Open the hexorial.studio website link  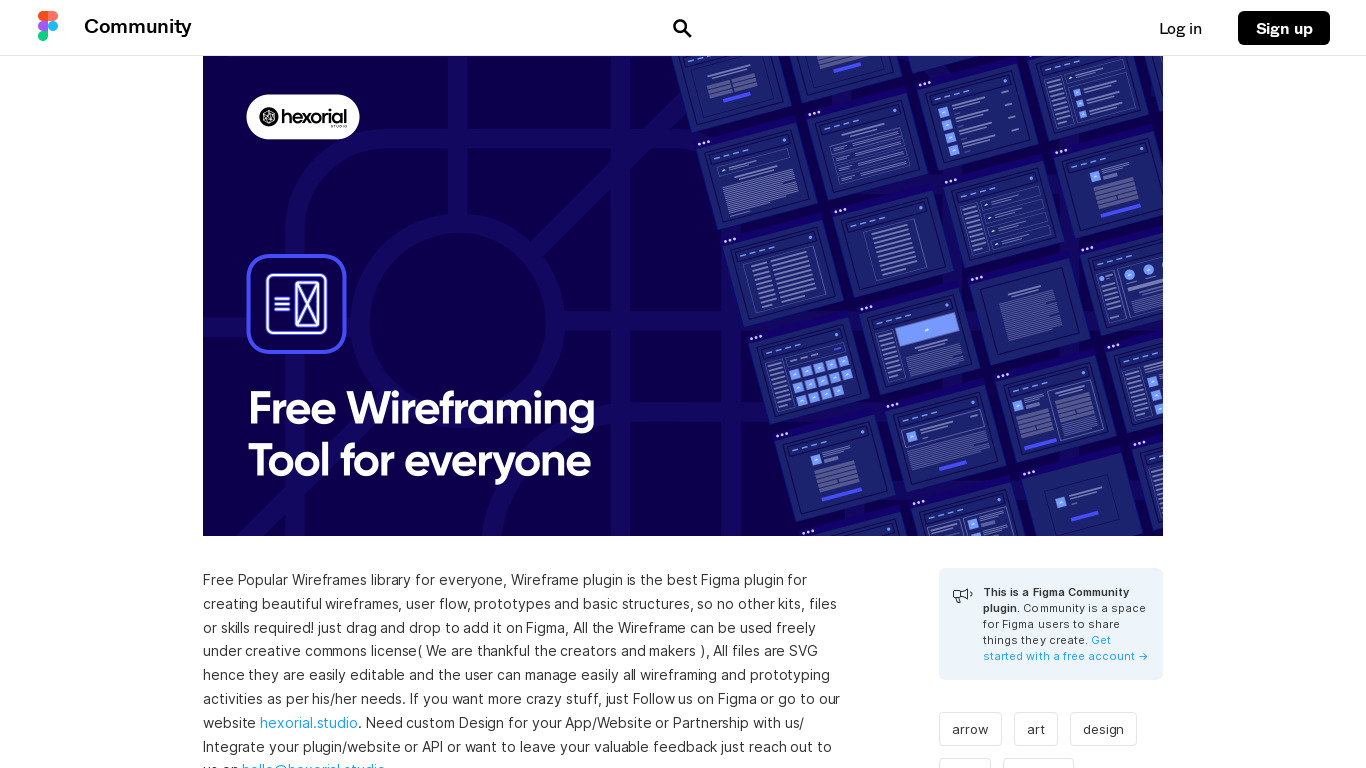[x=309, y=722]
